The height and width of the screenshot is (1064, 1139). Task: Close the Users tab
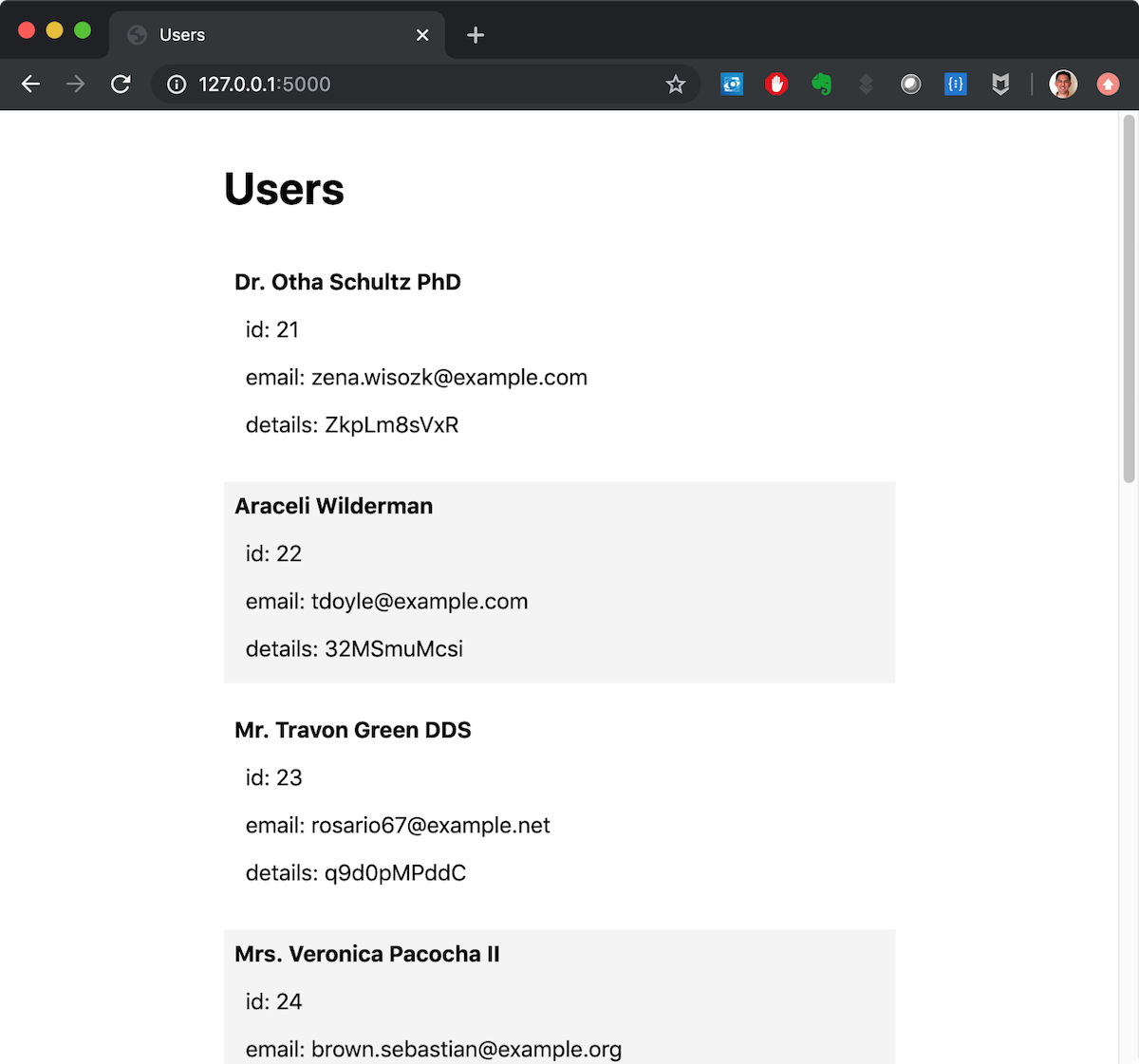pos(422,35)
